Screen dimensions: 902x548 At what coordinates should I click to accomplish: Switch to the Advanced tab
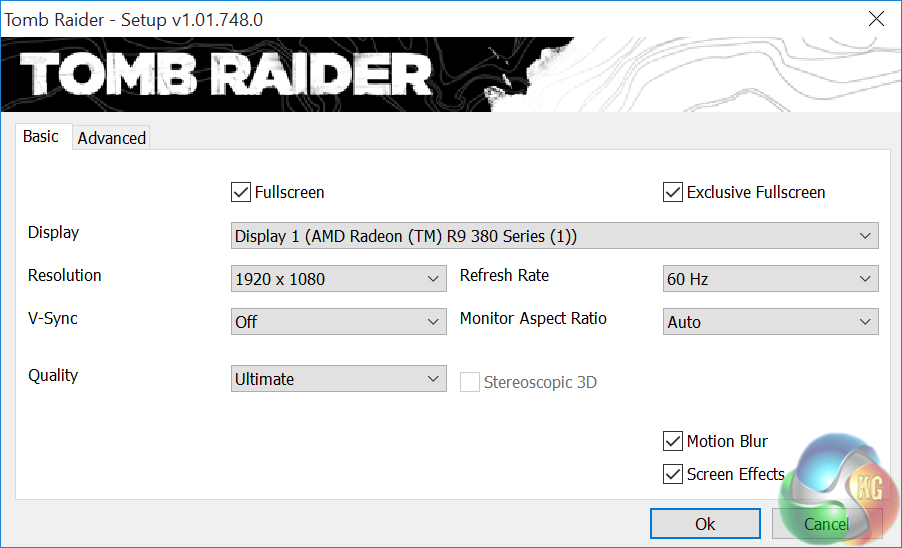[112, 138]
